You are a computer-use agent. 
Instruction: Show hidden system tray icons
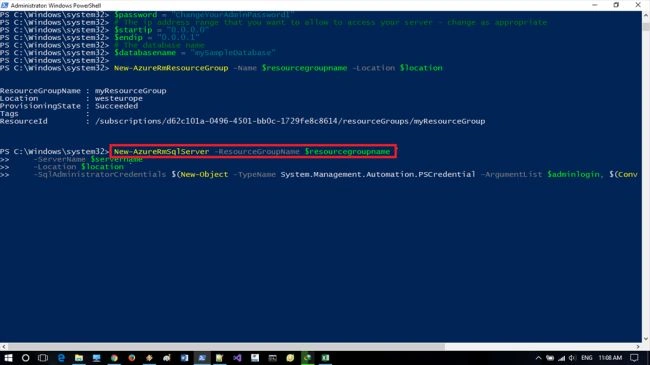click(538, 358)
